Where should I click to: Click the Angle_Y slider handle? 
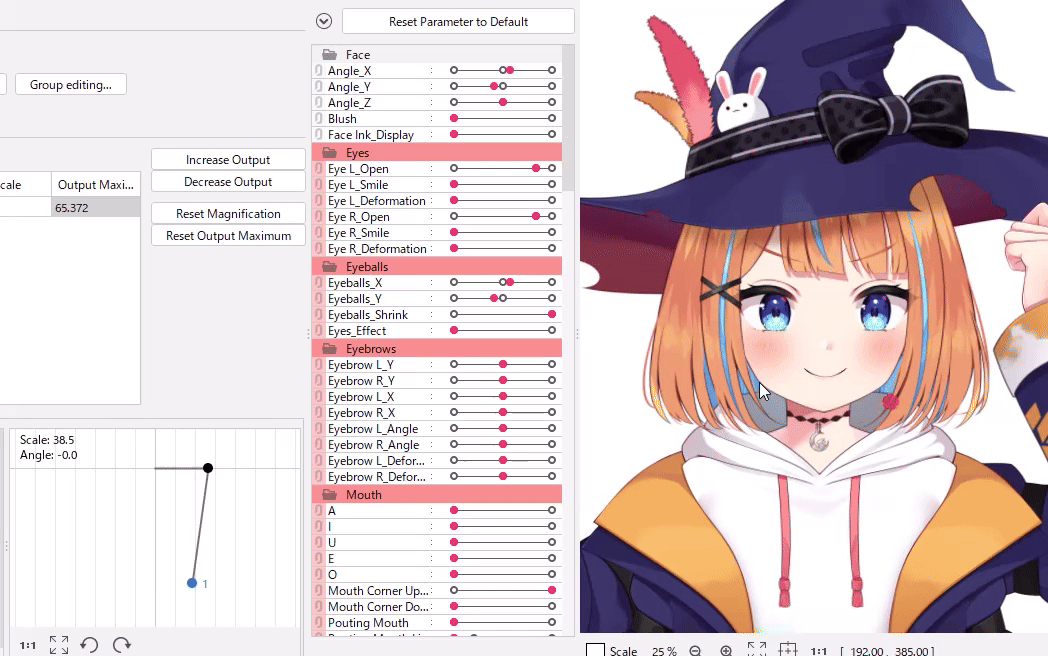(494, 86)
